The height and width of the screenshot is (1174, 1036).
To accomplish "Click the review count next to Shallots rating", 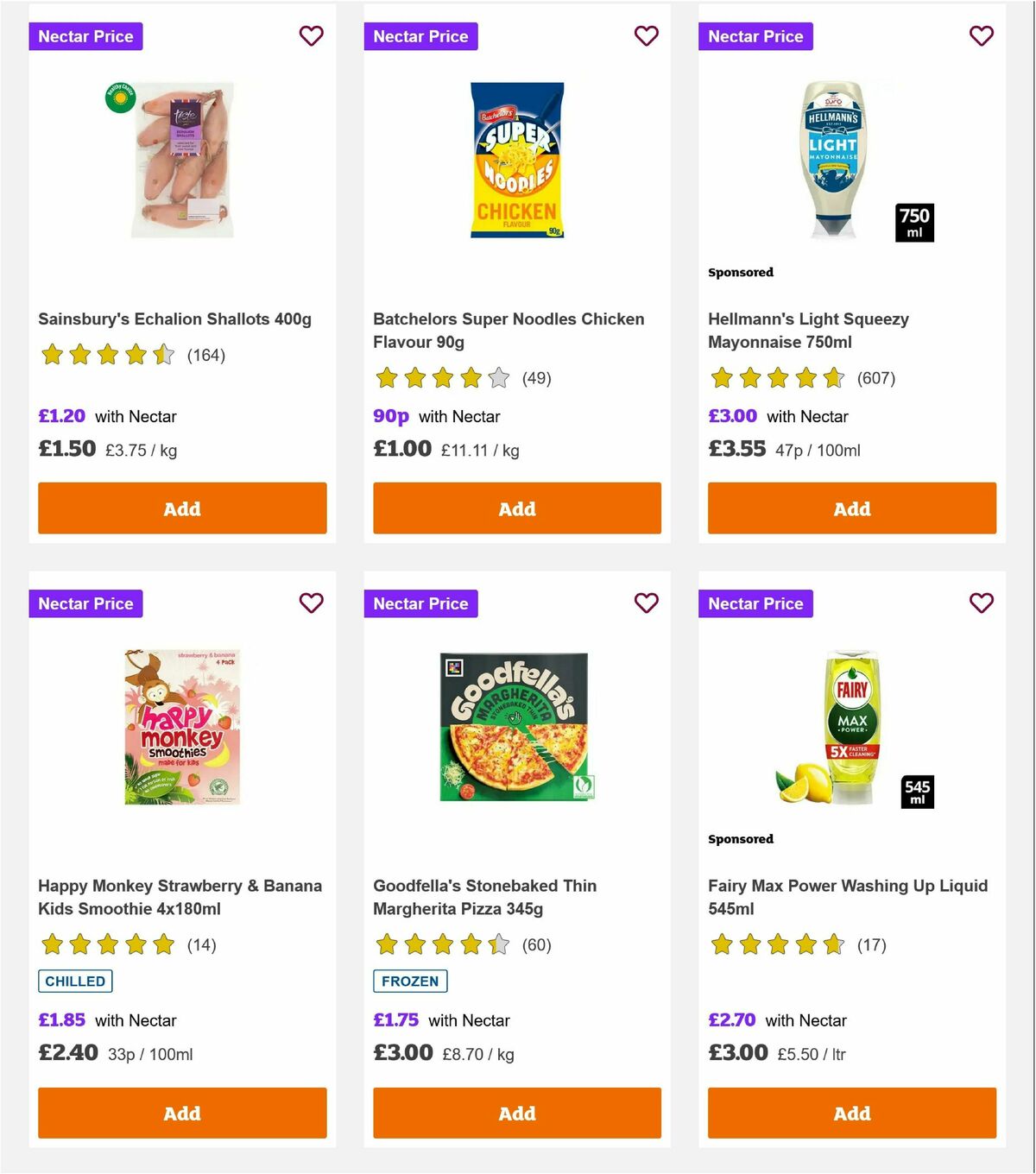I will 205,355.
